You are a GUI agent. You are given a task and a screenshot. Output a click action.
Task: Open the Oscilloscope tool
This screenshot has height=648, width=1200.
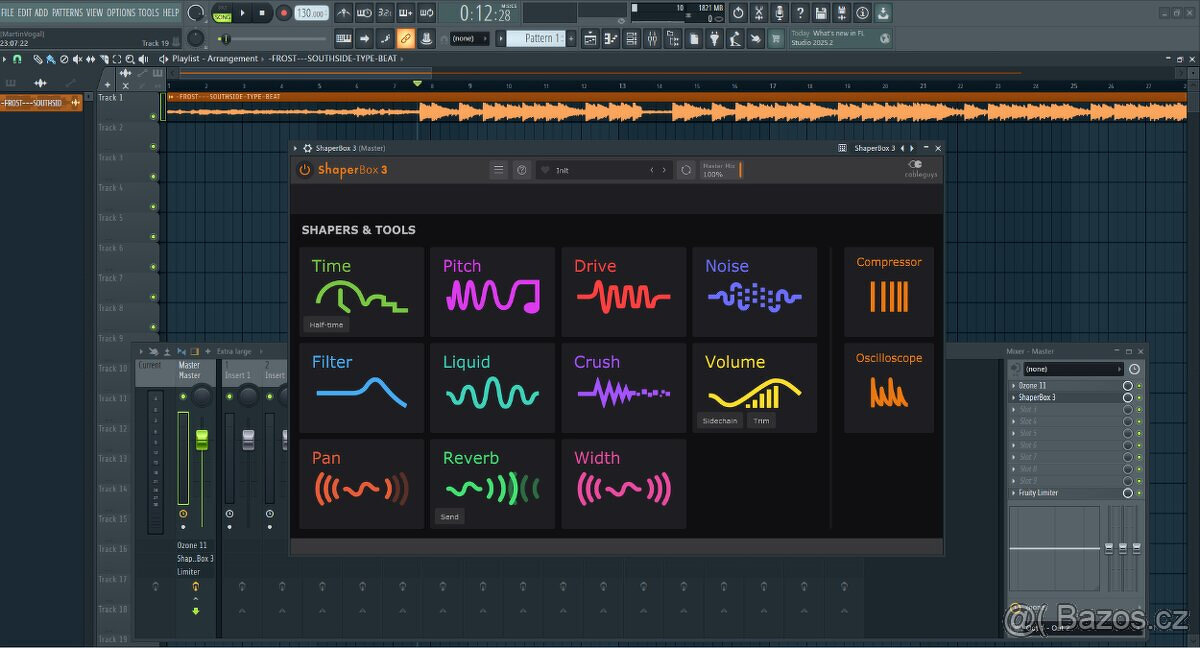(888, 387)
